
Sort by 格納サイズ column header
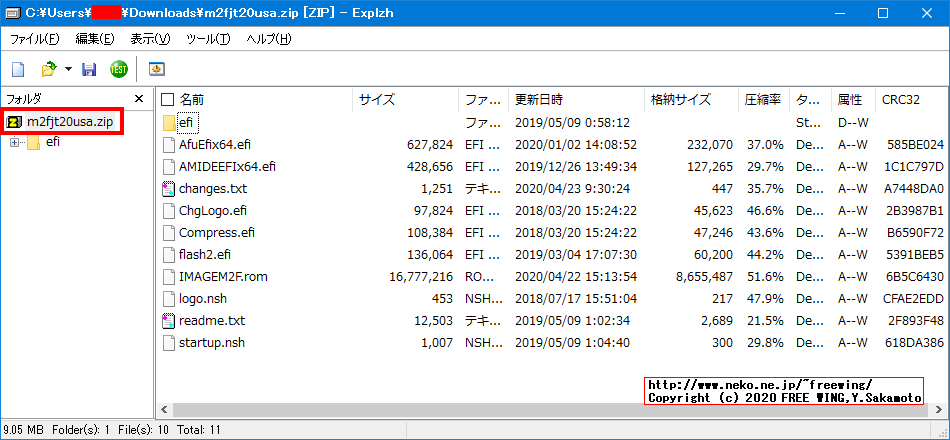pos(680,99)
